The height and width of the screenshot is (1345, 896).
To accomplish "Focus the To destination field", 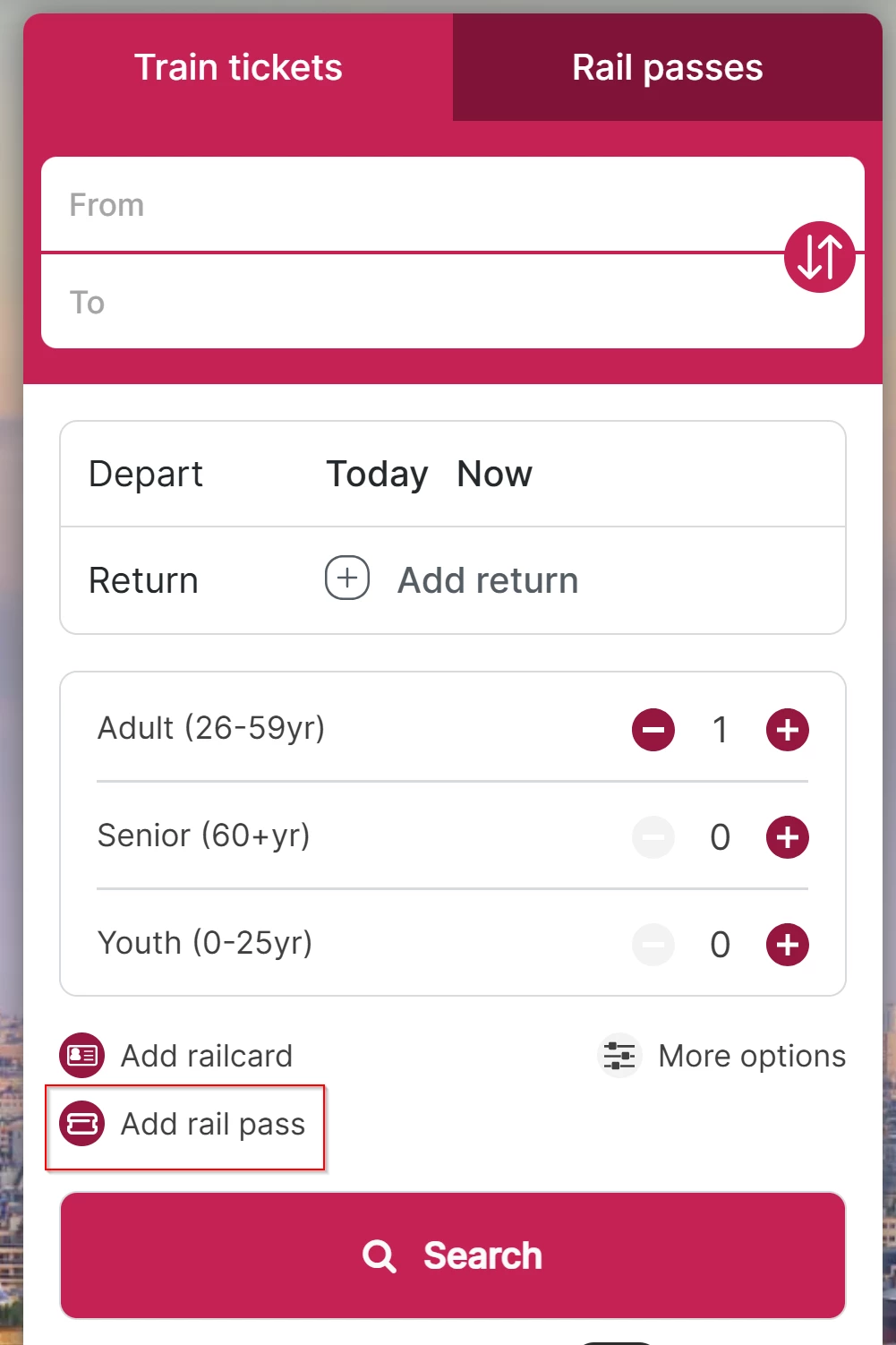I will coord(412,303).
